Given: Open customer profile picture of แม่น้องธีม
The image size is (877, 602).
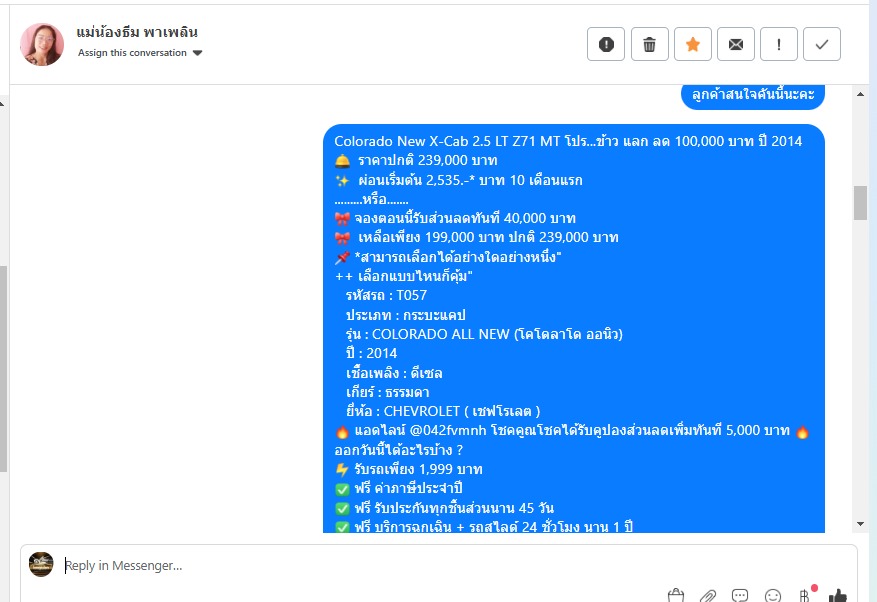Looking at the screenshot, I should pyautogui.click(x=42, y=44).
